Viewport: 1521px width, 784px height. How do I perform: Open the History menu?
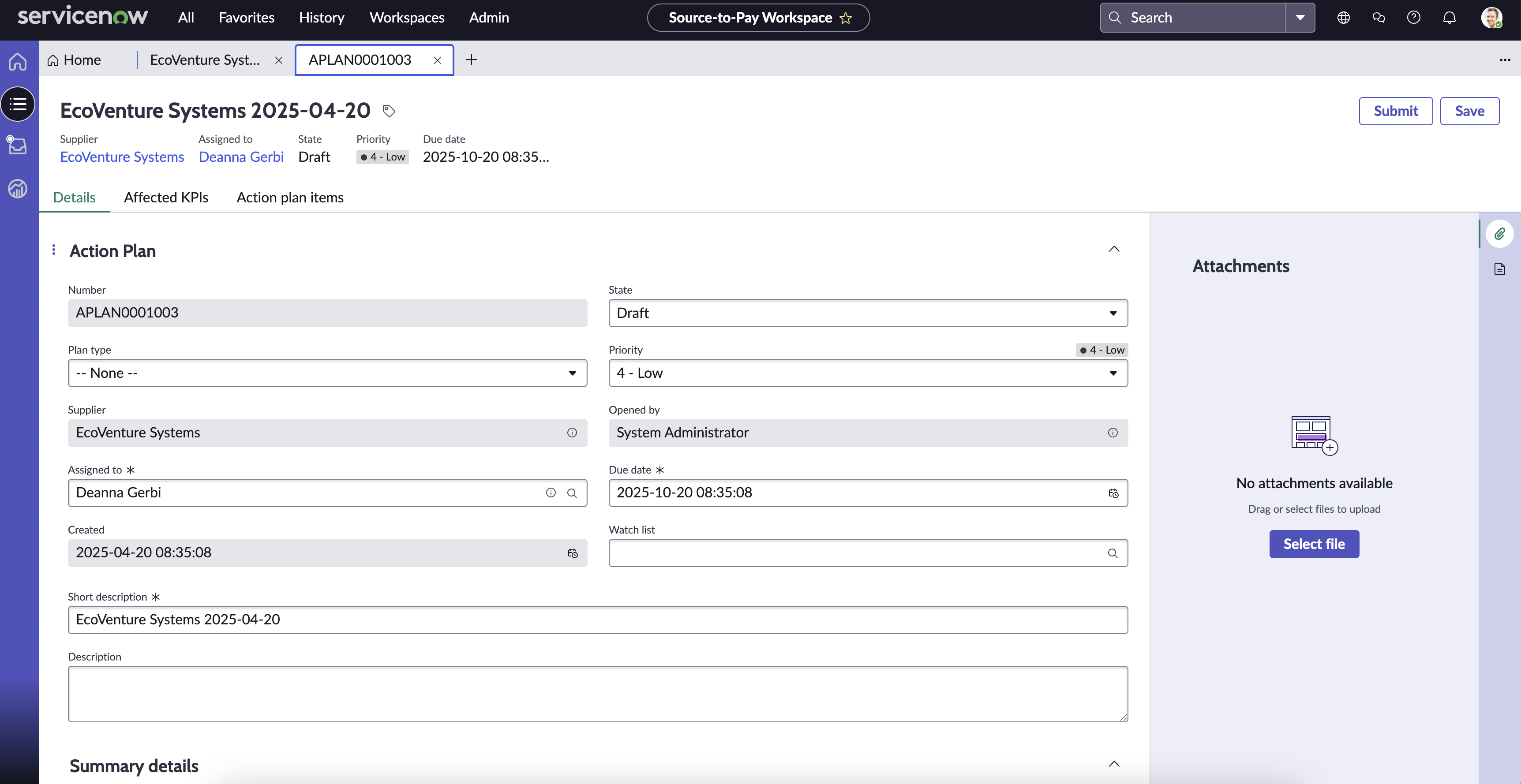322,18
